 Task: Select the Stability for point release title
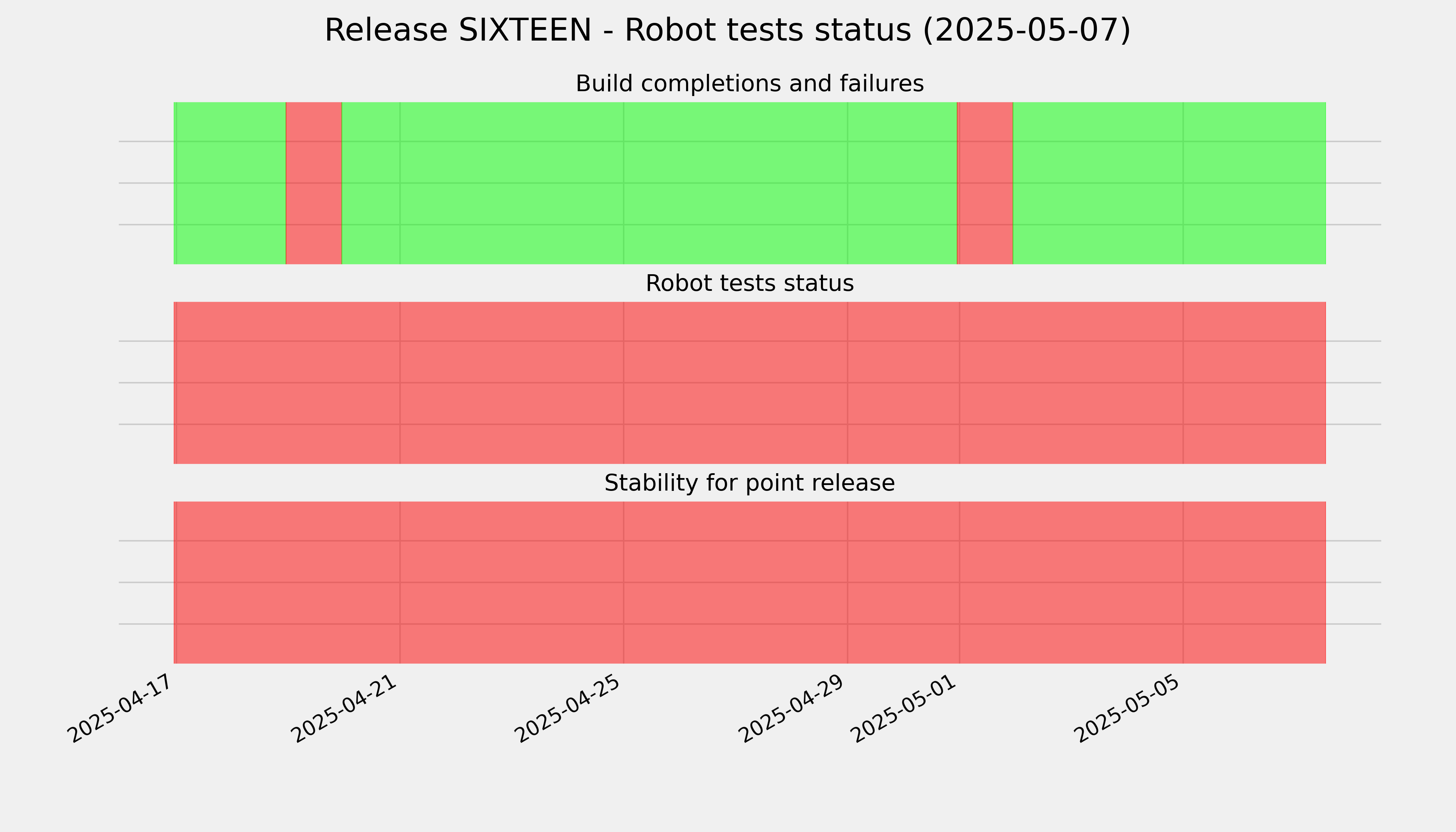(749, 484)
